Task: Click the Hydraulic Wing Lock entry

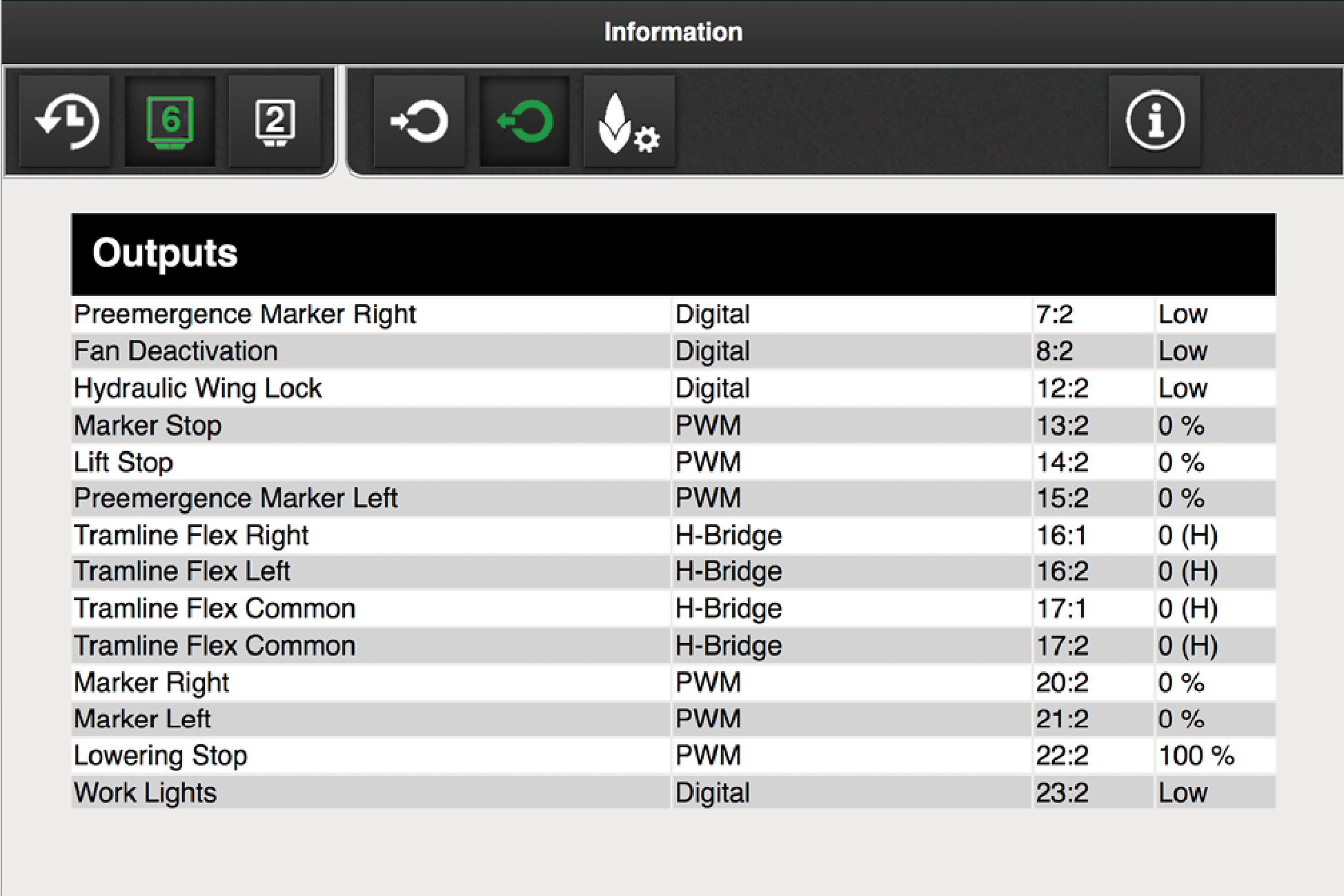Action: coord(198,388)
